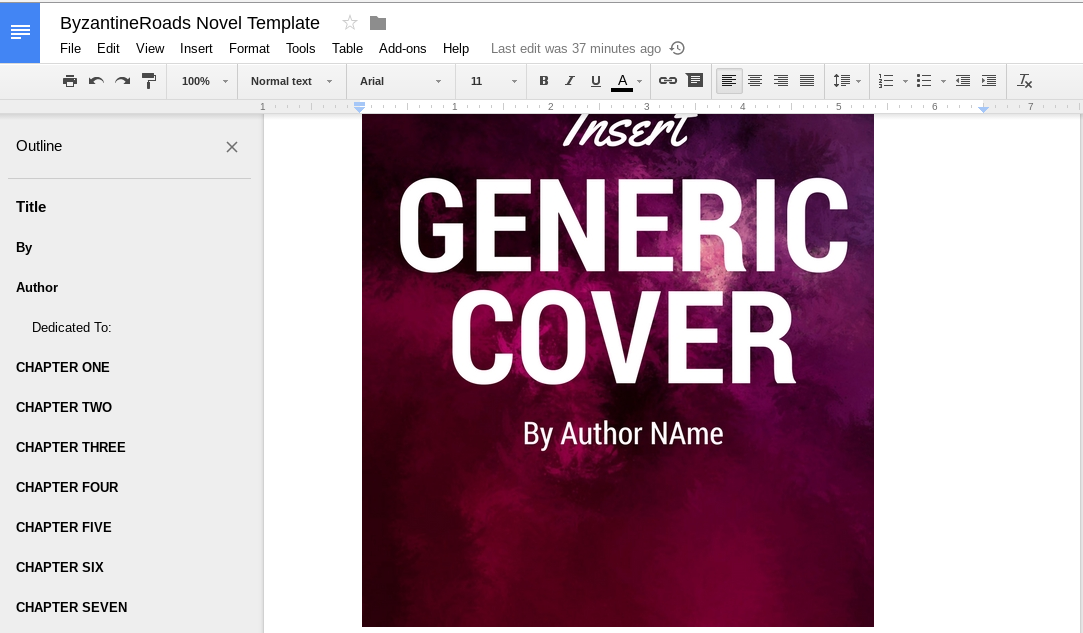Click the document title to rename it
The image size is (1083, 633).
pyautogui.click(x=190, y=23)
